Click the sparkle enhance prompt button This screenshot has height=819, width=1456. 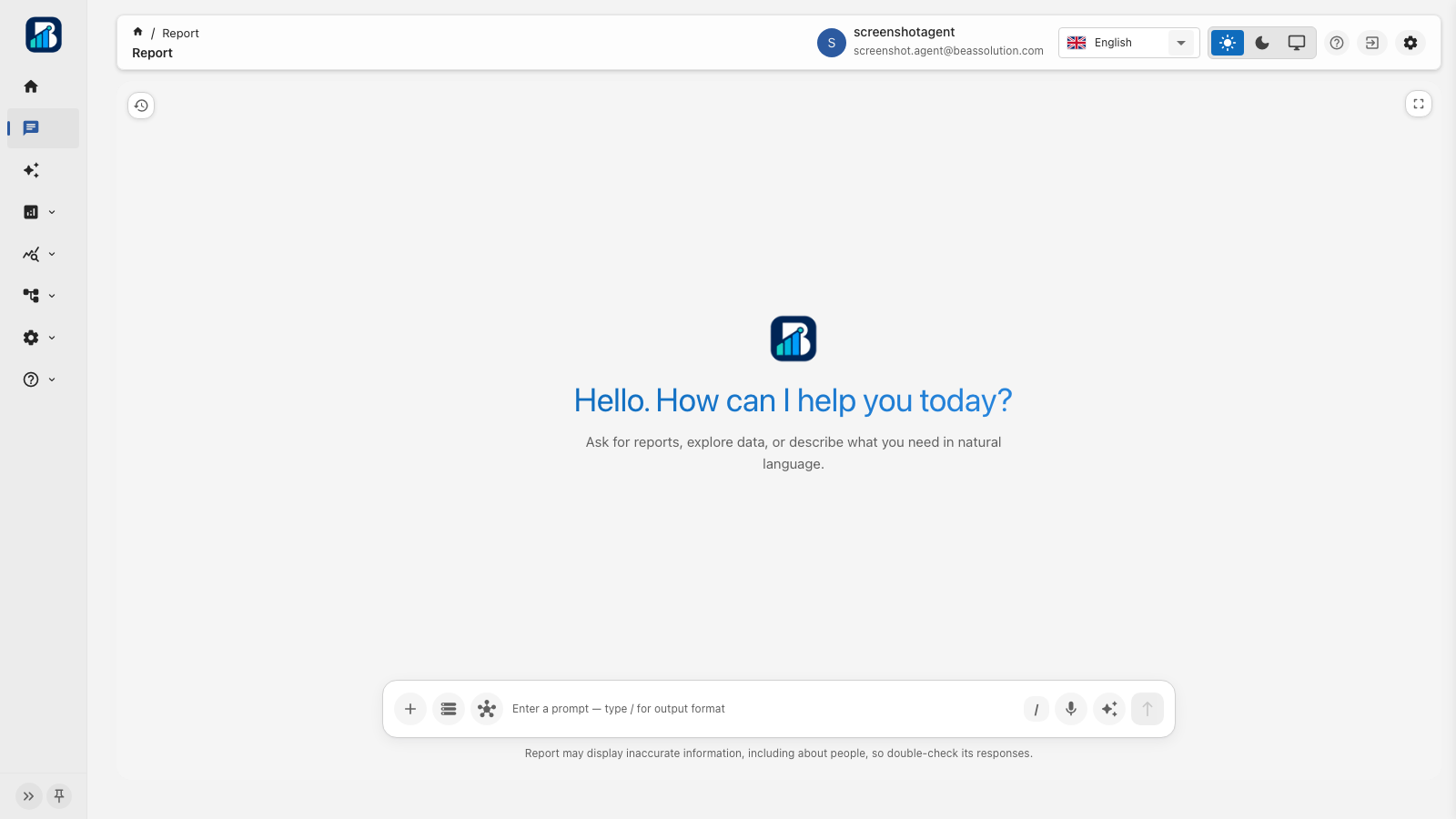coord(1109,709)
